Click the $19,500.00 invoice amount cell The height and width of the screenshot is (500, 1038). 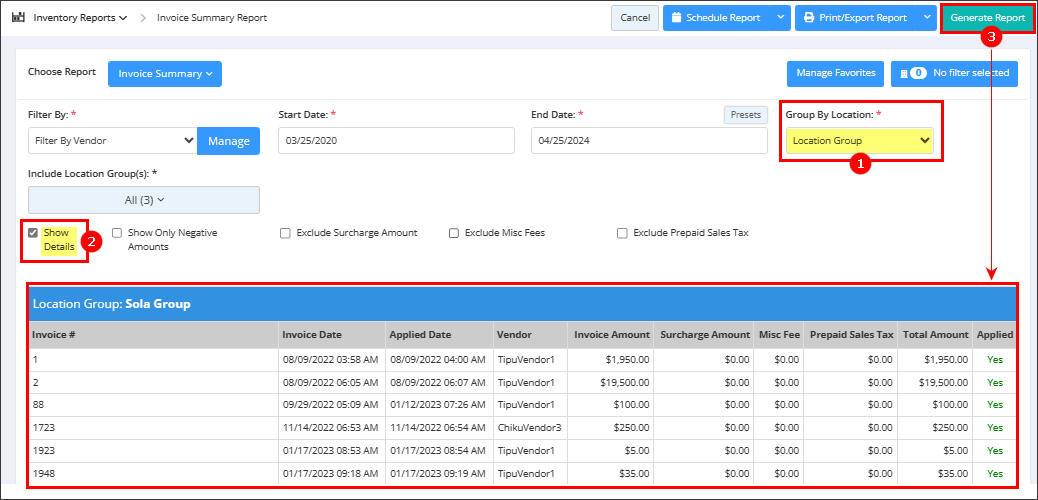[610, 382]
